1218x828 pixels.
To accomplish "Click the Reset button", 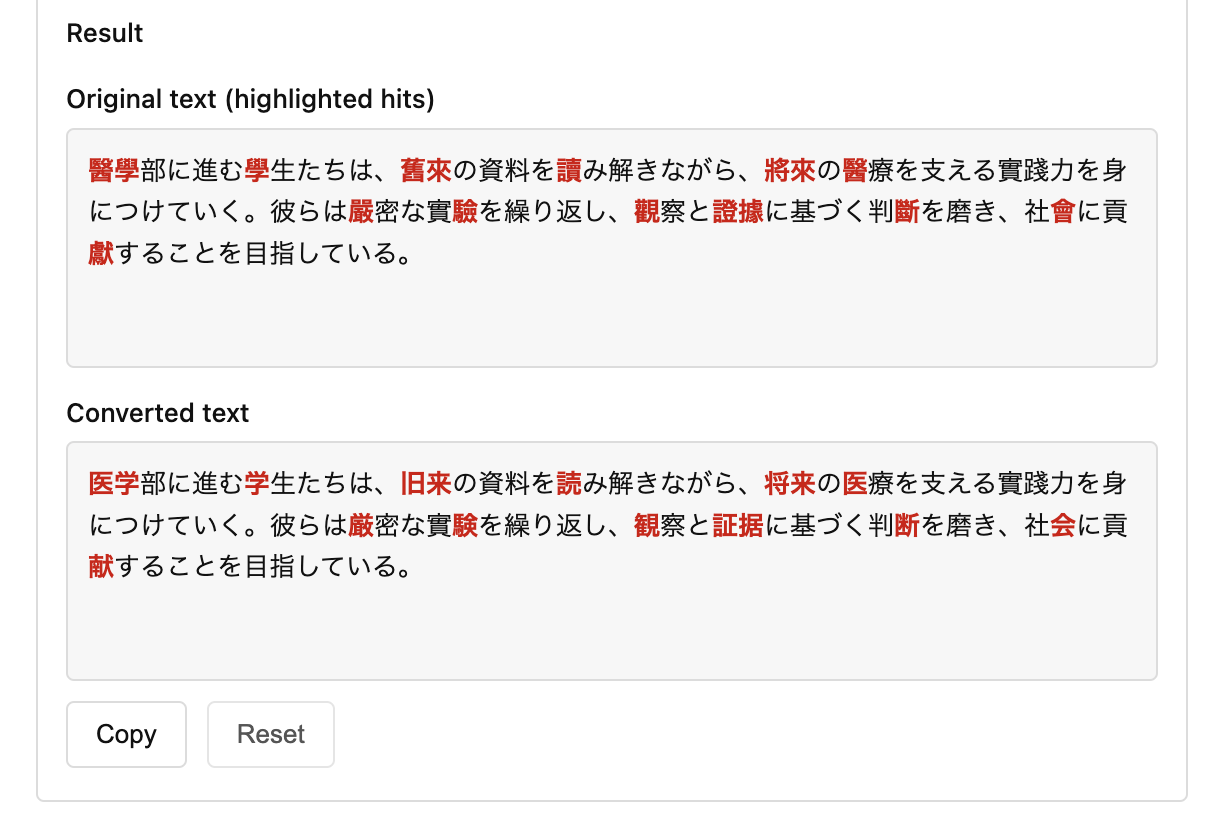I will 270,734.
